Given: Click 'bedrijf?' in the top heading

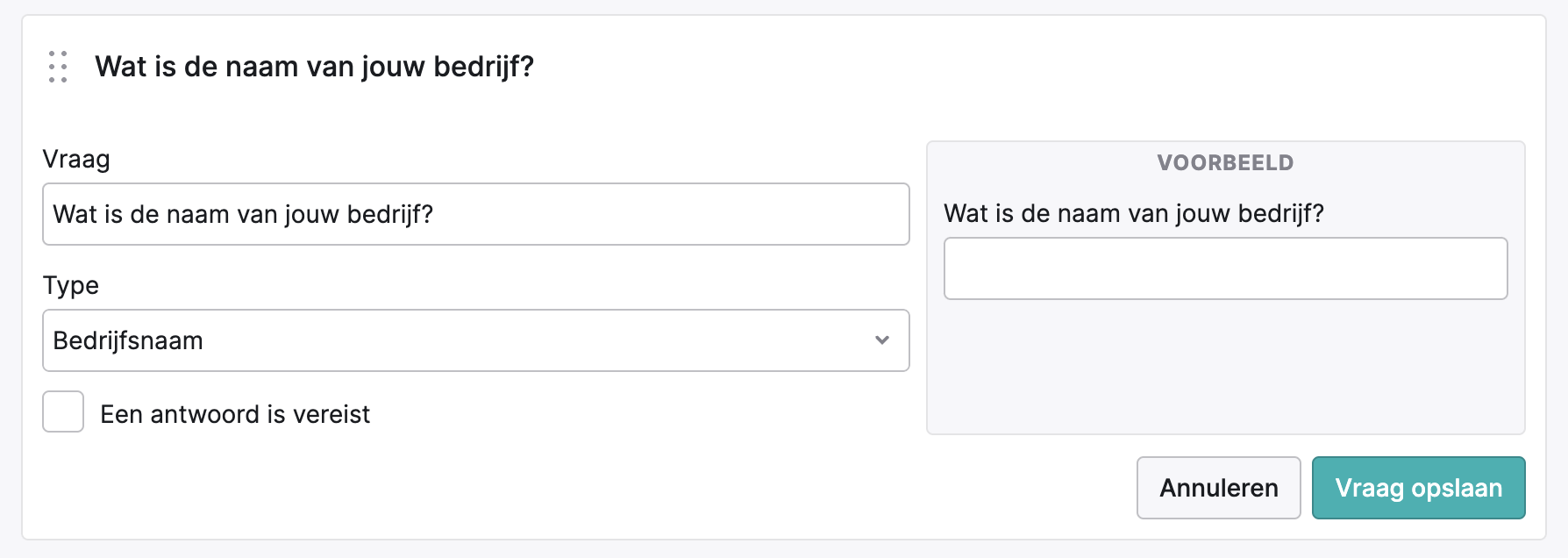Looking at the screenshot, I should click(x=484, y=67).
